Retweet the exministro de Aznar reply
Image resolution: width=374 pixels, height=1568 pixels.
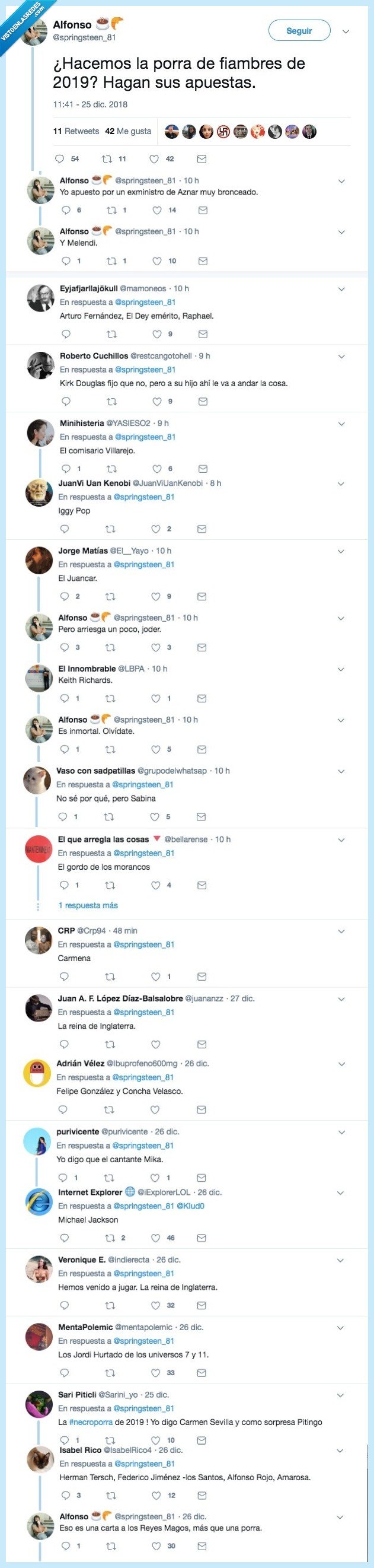(111, 210)
